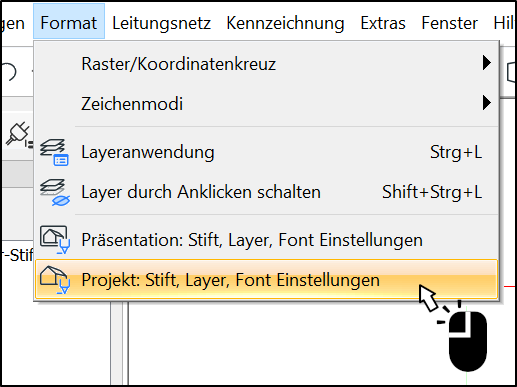Close the open Format menu via its title
This screenshot has width=517, height=387.
coord(69,23)
